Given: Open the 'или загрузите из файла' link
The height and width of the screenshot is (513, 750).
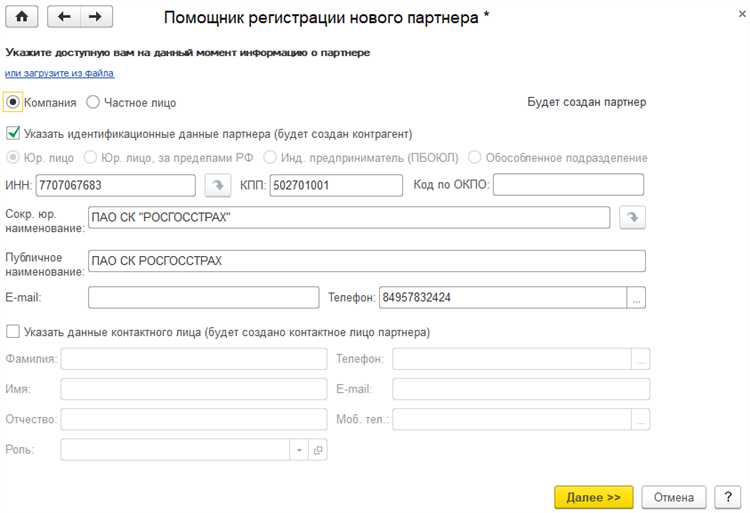Looking at the screenshot, I should pyautogui.click(x=60, y=73).
